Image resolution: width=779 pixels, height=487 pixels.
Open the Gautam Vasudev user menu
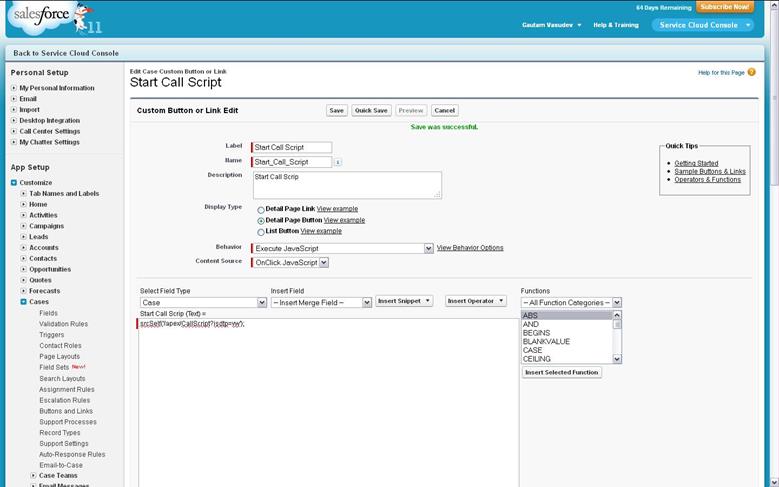[x=551, y=25]
